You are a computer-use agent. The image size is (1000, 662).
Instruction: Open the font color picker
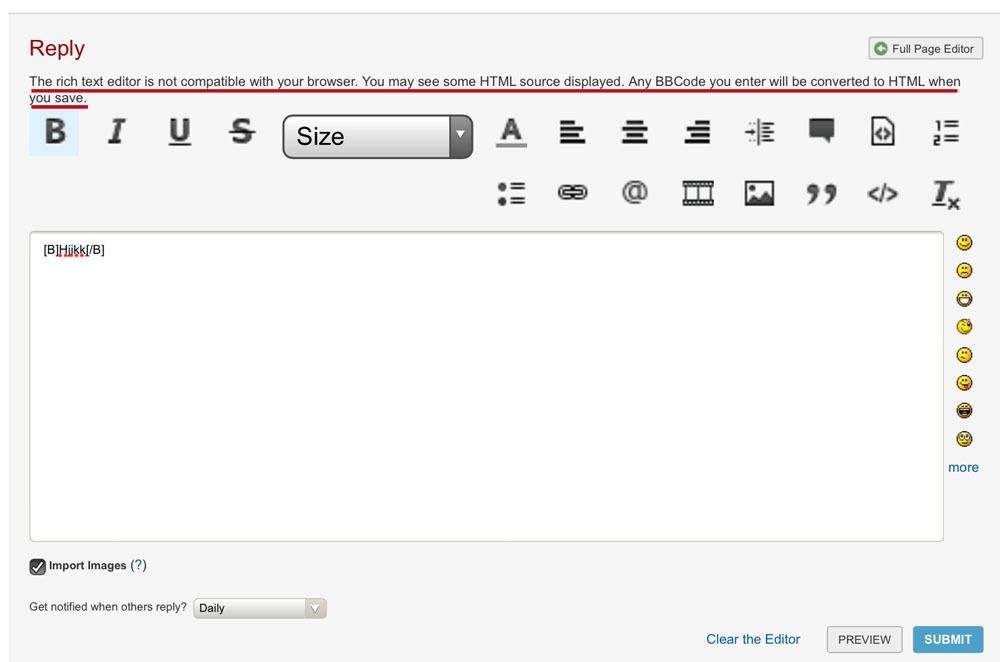(x=511, y=132)
